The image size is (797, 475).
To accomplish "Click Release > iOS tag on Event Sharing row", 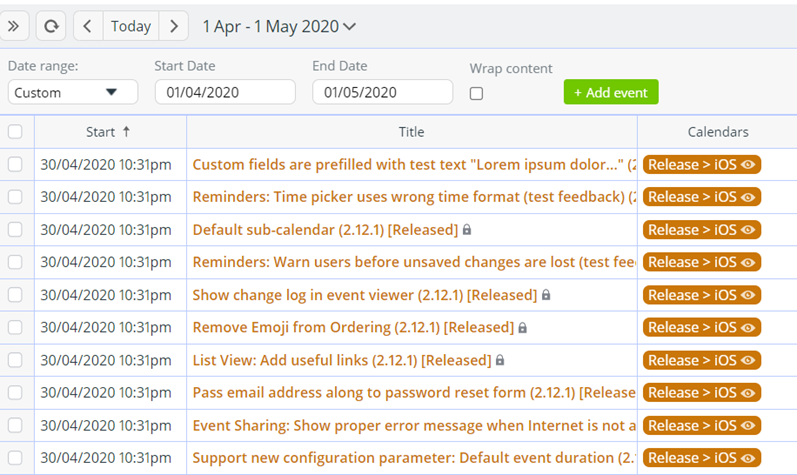I will [701, 426].
